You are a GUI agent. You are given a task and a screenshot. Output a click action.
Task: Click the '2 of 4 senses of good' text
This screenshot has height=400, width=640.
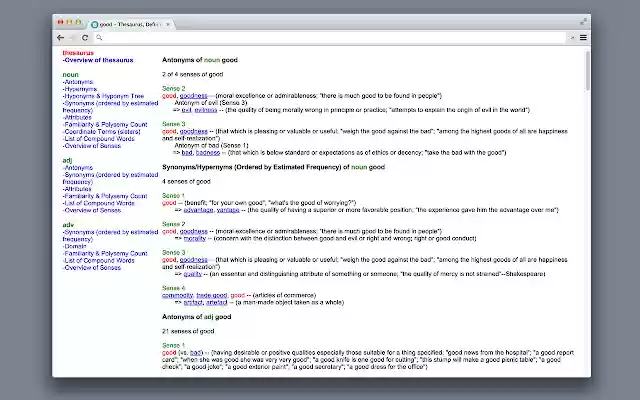tap(193, 74)
